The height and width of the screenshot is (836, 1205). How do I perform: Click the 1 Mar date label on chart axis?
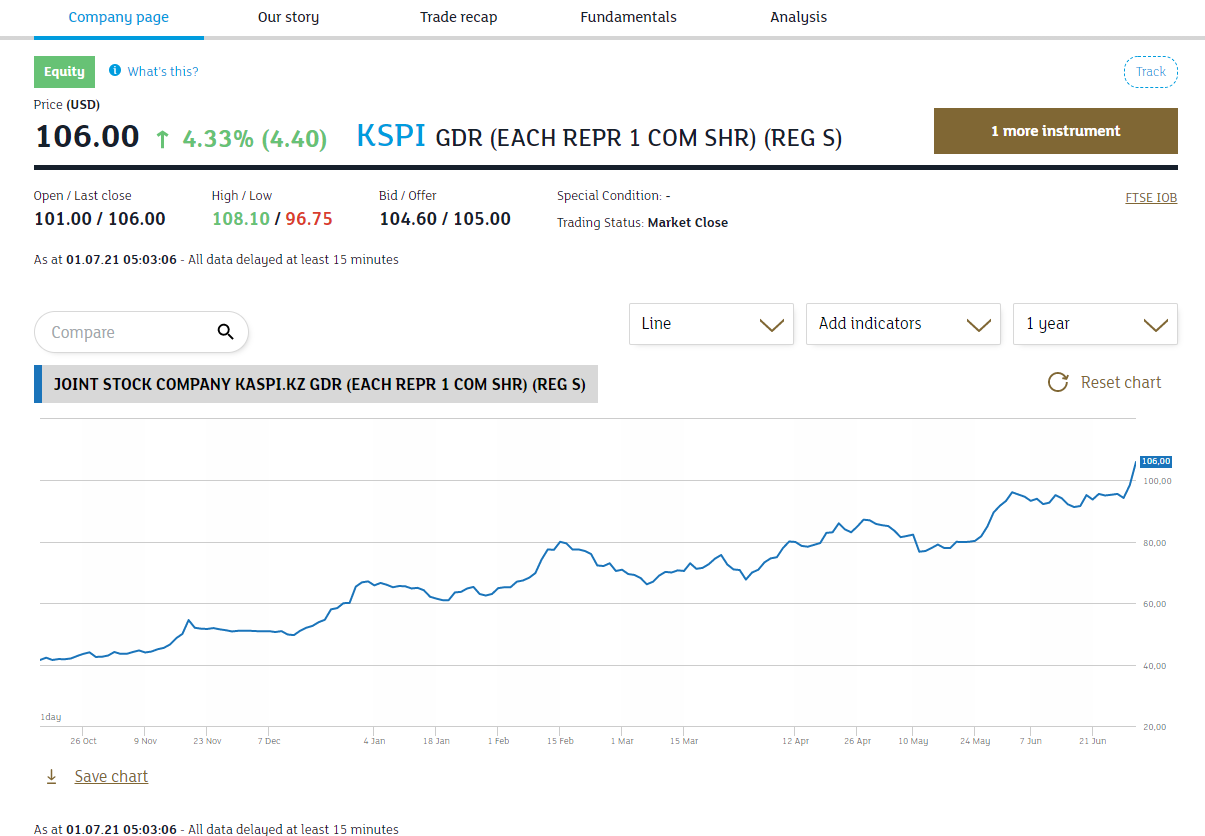click(622, 741)
